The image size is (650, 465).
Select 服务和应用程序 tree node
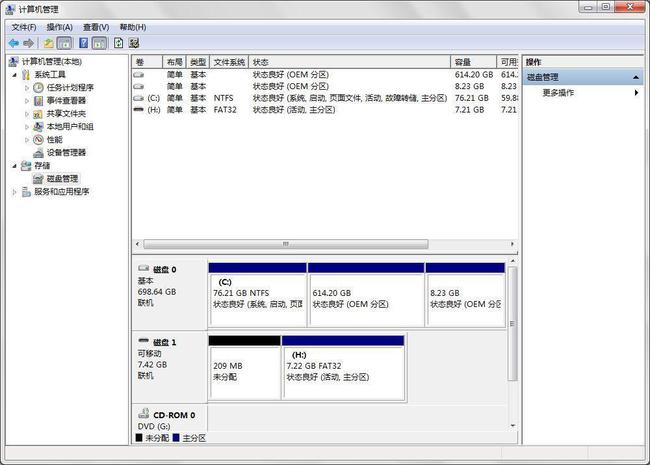coord(61,192)
